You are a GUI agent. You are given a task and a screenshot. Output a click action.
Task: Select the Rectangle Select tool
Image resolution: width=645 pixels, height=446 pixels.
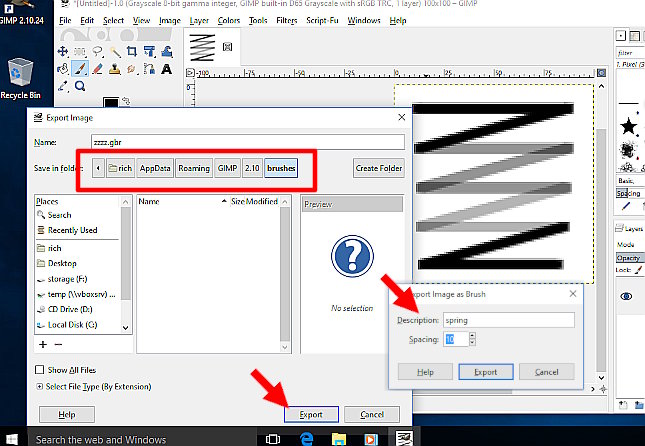click(x=80, y=51)
